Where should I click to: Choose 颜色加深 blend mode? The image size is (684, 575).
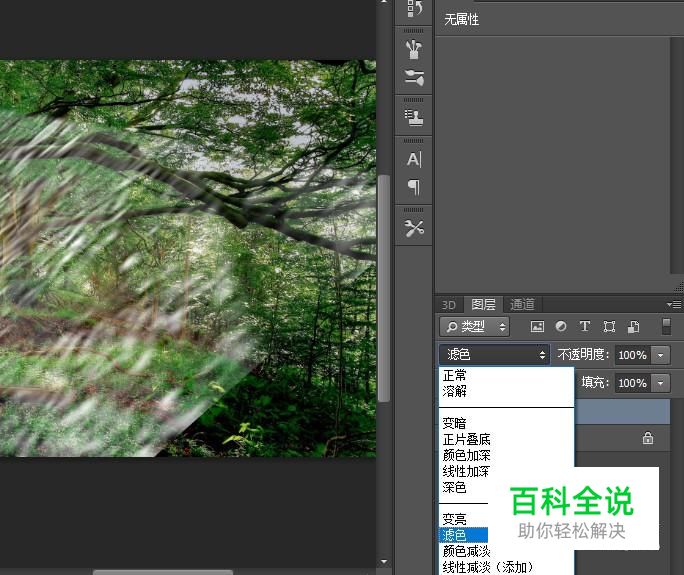tap(506, 455)
